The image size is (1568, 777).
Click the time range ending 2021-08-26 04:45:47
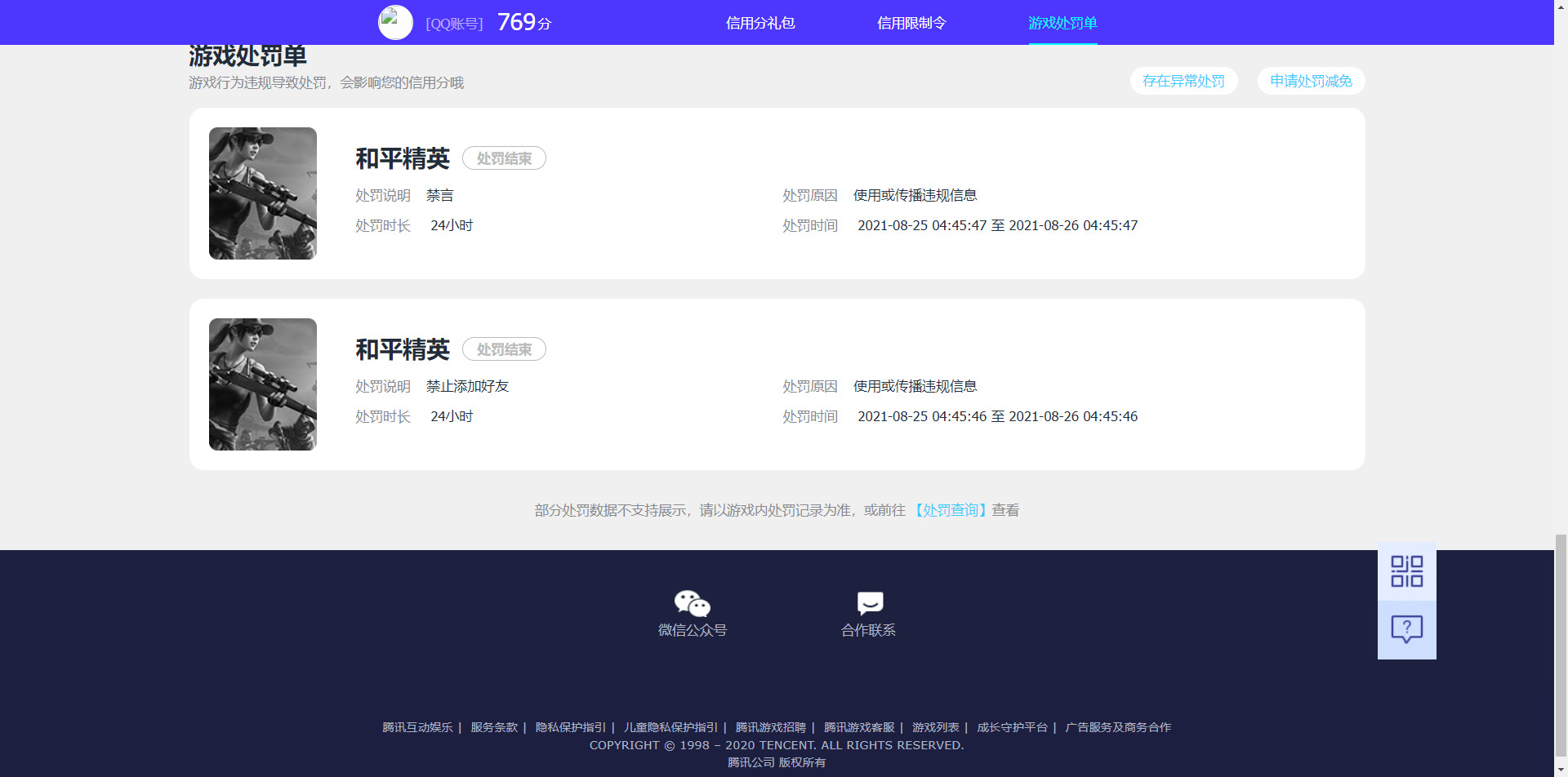tap(997, 225)
